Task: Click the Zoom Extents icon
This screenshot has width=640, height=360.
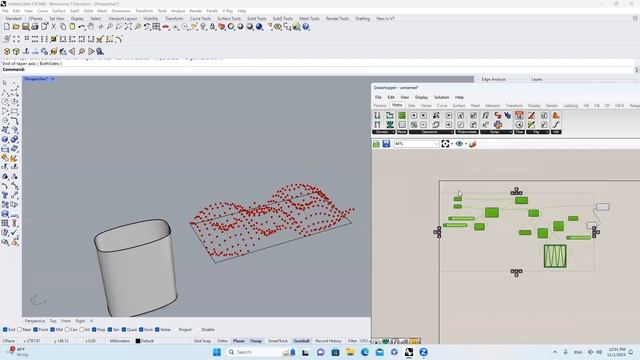Action: point(128,27)
